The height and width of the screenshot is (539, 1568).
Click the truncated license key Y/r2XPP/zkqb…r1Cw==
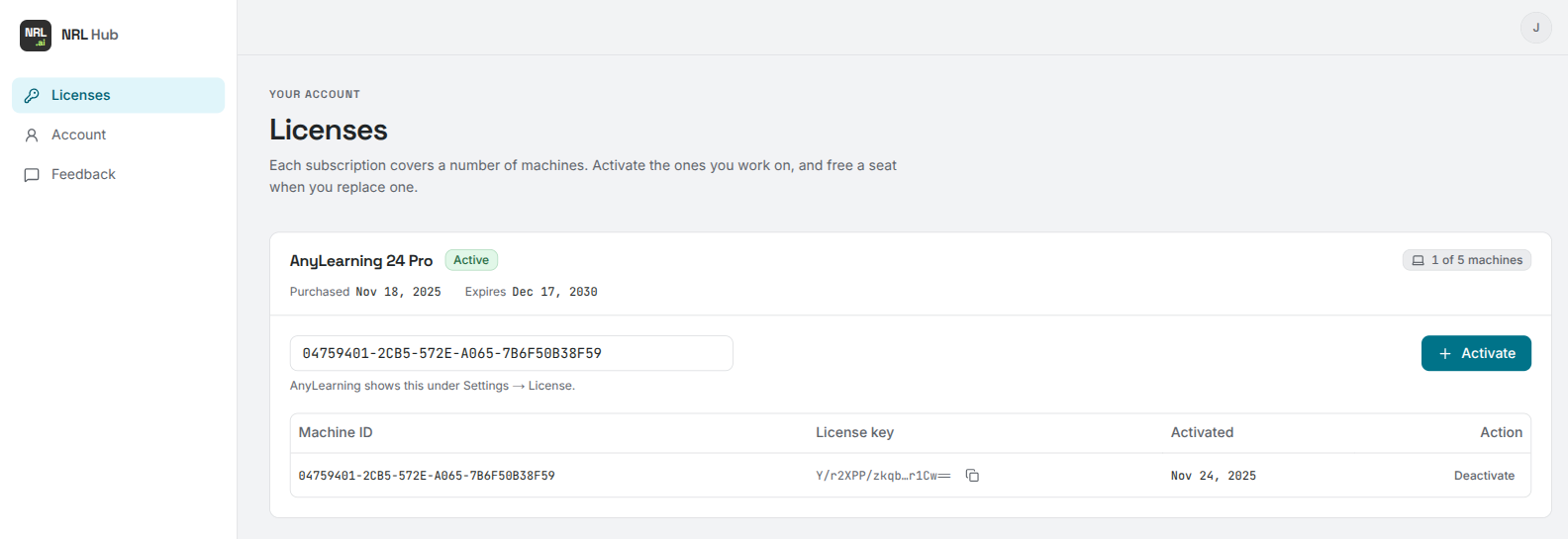[883, 476]
